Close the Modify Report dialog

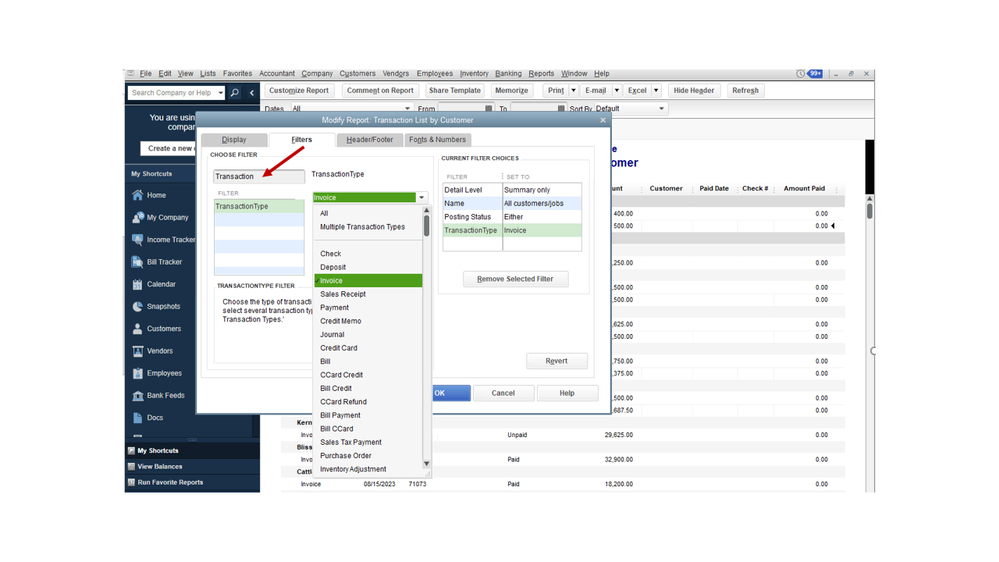coord(603,120)
